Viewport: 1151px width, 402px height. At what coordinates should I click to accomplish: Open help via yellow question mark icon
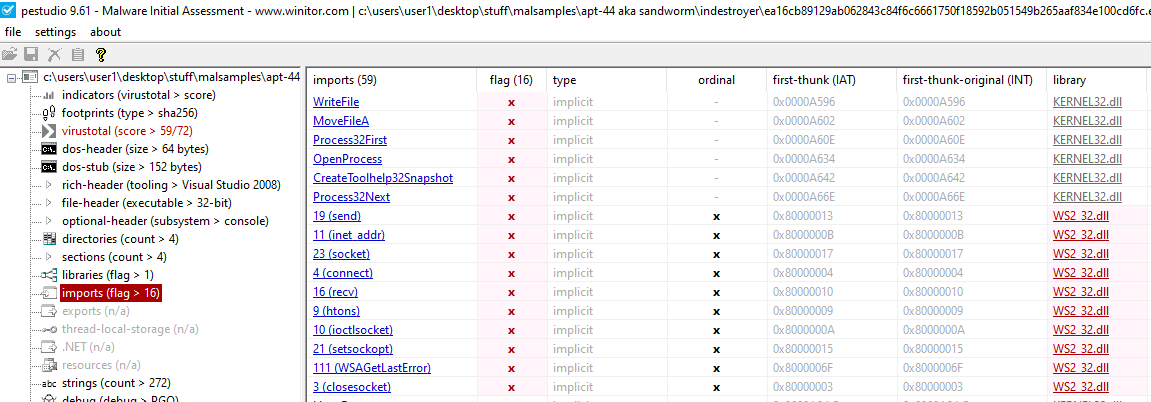pos(101,54)
